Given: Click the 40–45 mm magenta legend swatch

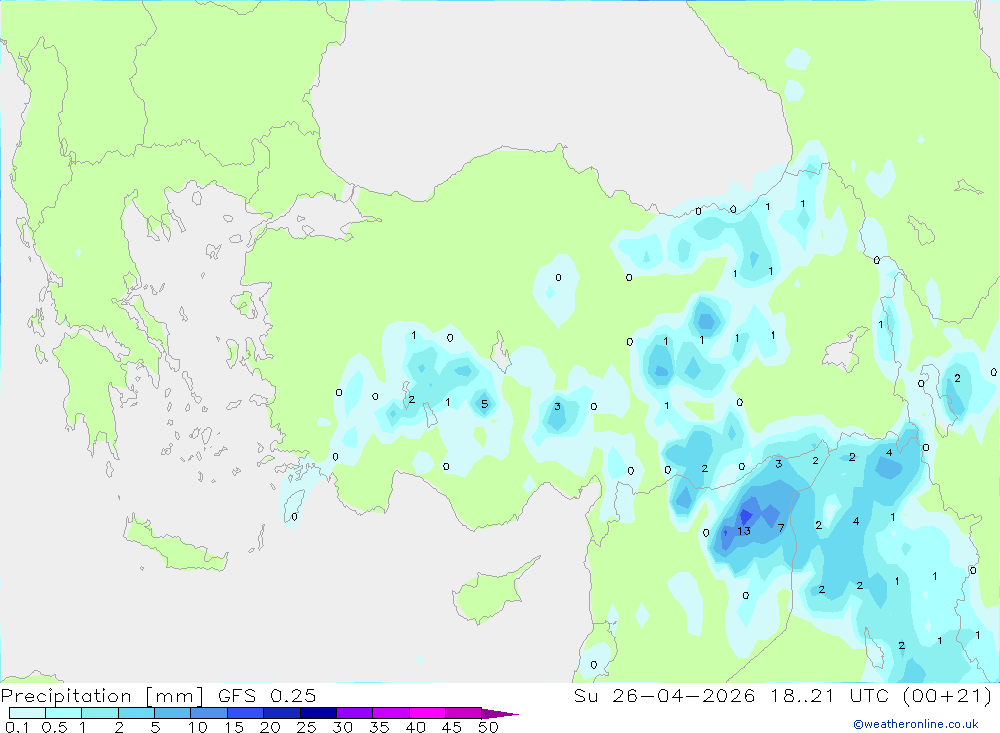Looking at the screenshot, I should [x=427, y=713].
